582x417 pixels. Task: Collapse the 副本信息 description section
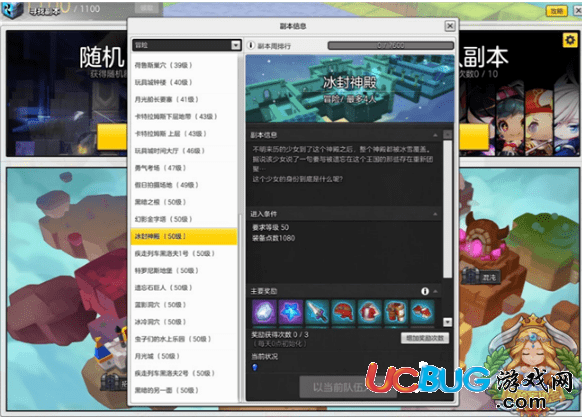point(435,135)
